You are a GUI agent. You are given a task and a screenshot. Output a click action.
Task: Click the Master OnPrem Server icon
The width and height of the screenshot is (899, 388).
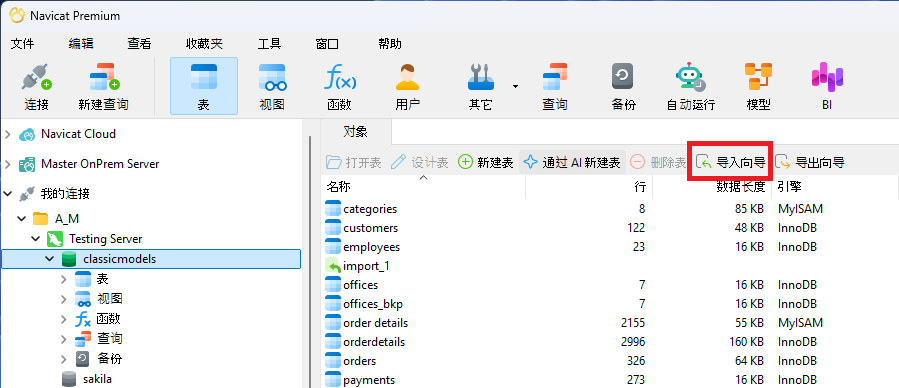tap(27, 164)
